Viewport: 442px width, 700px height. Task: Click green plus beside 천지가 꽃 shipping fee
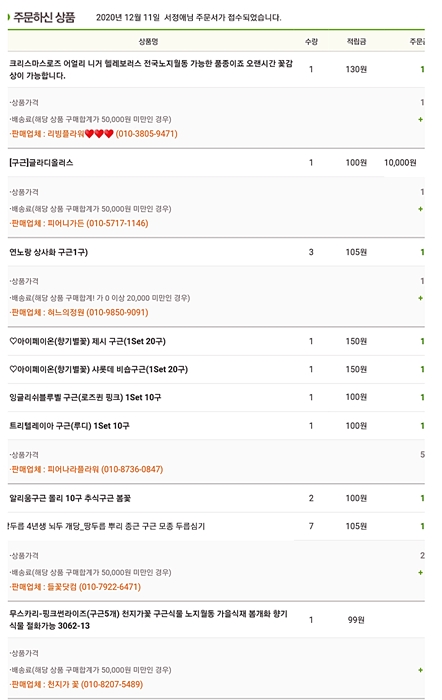pyautogui.click(x=420, y=670)
